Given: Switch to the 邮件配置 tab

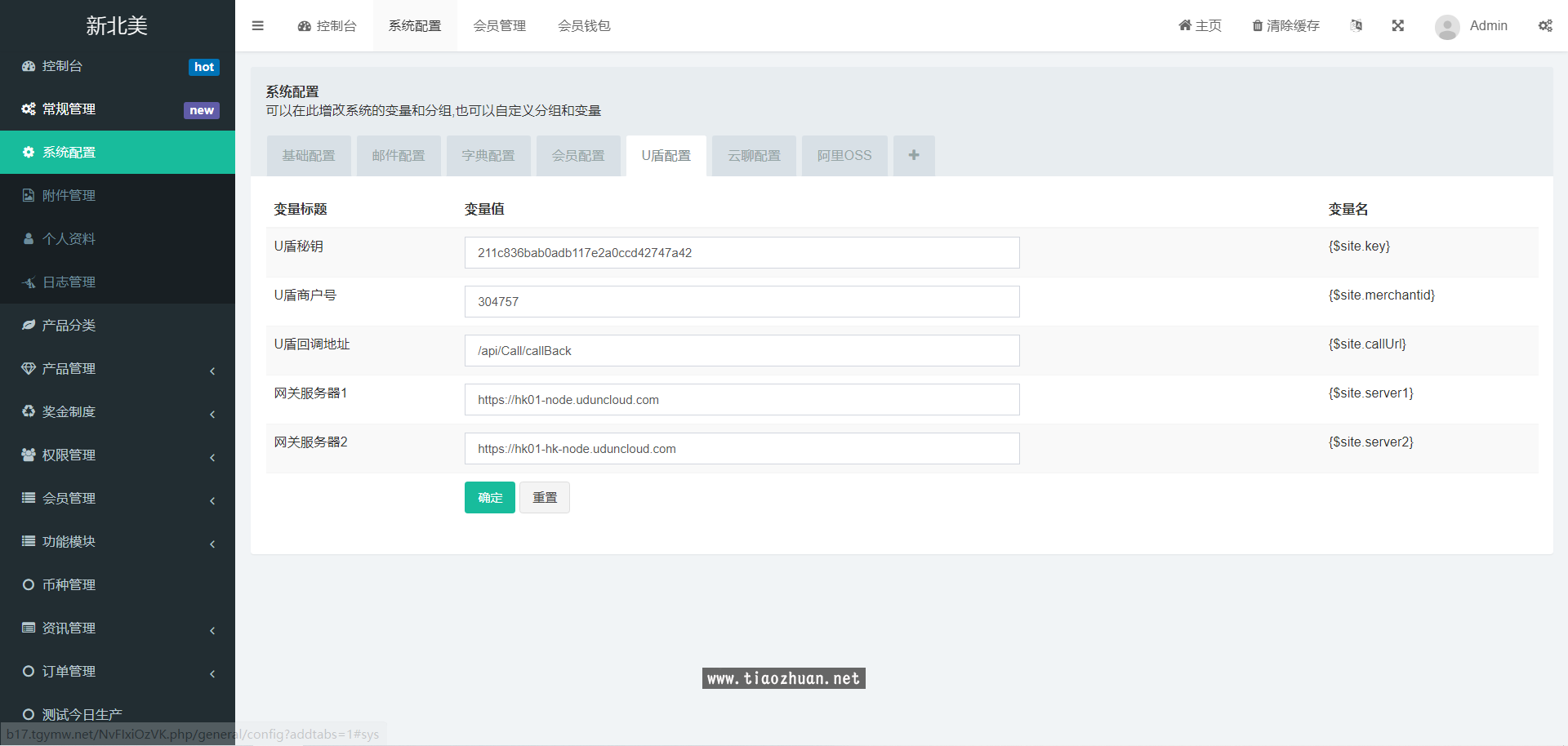Looking at the screenshot, I should 399,155.
